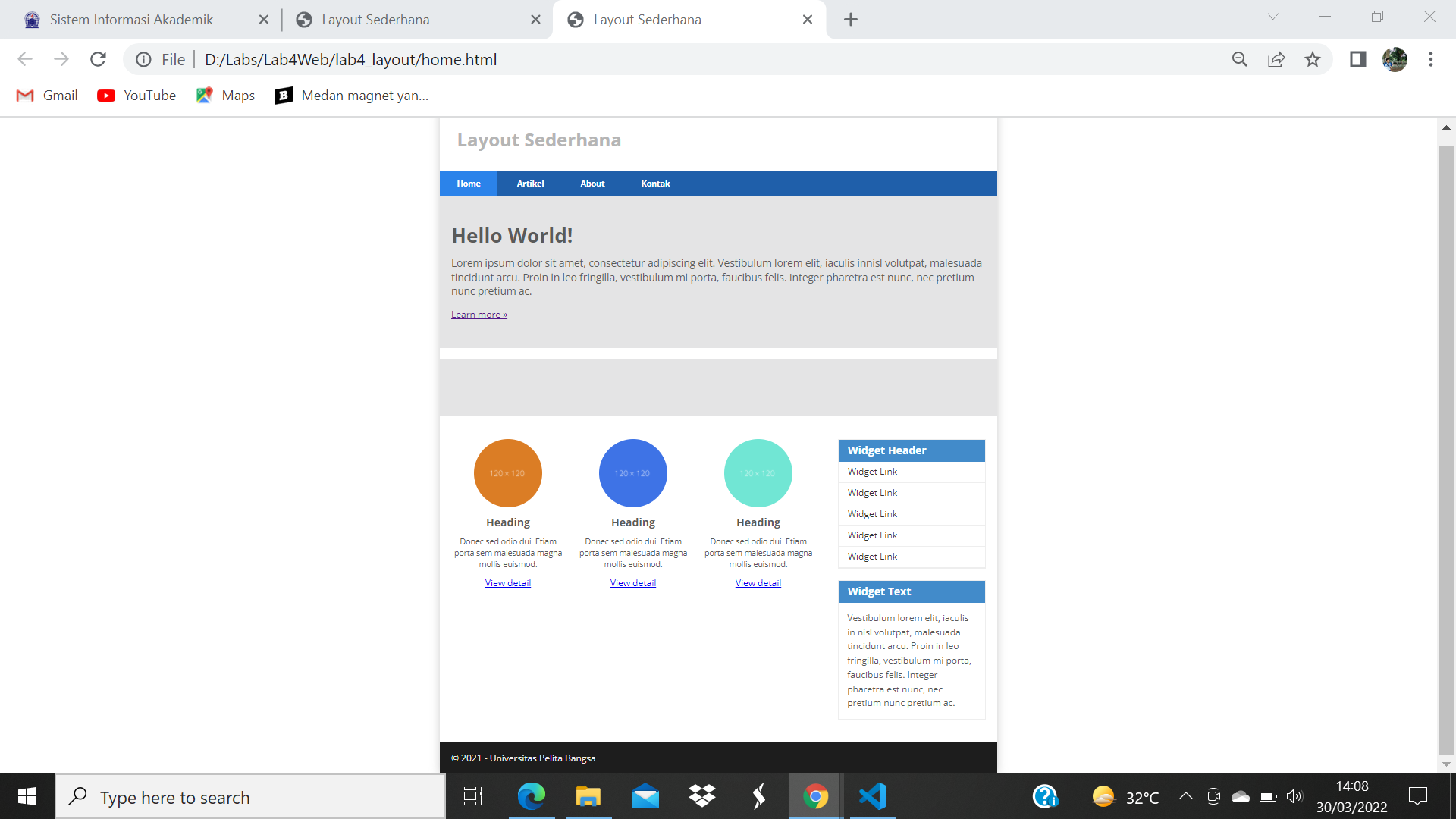Open the tab search dropdown

coord(1272,16)
